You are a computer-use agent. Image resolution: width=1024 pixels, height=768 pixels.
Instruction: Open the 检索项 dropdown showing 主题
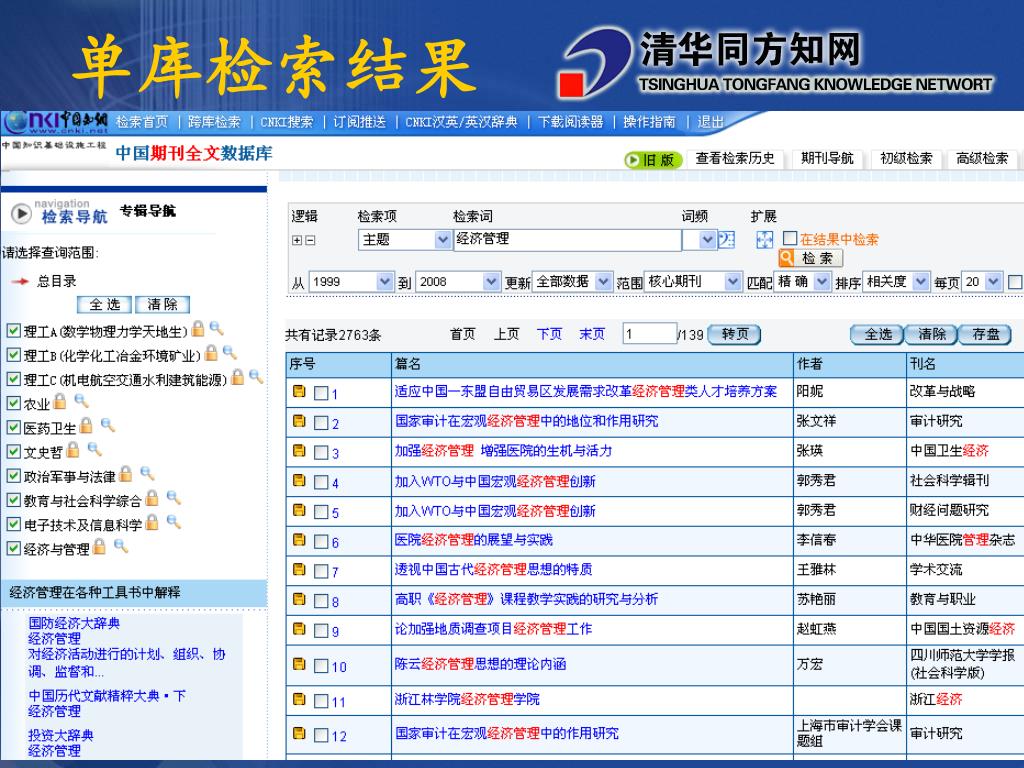(405, 240)
